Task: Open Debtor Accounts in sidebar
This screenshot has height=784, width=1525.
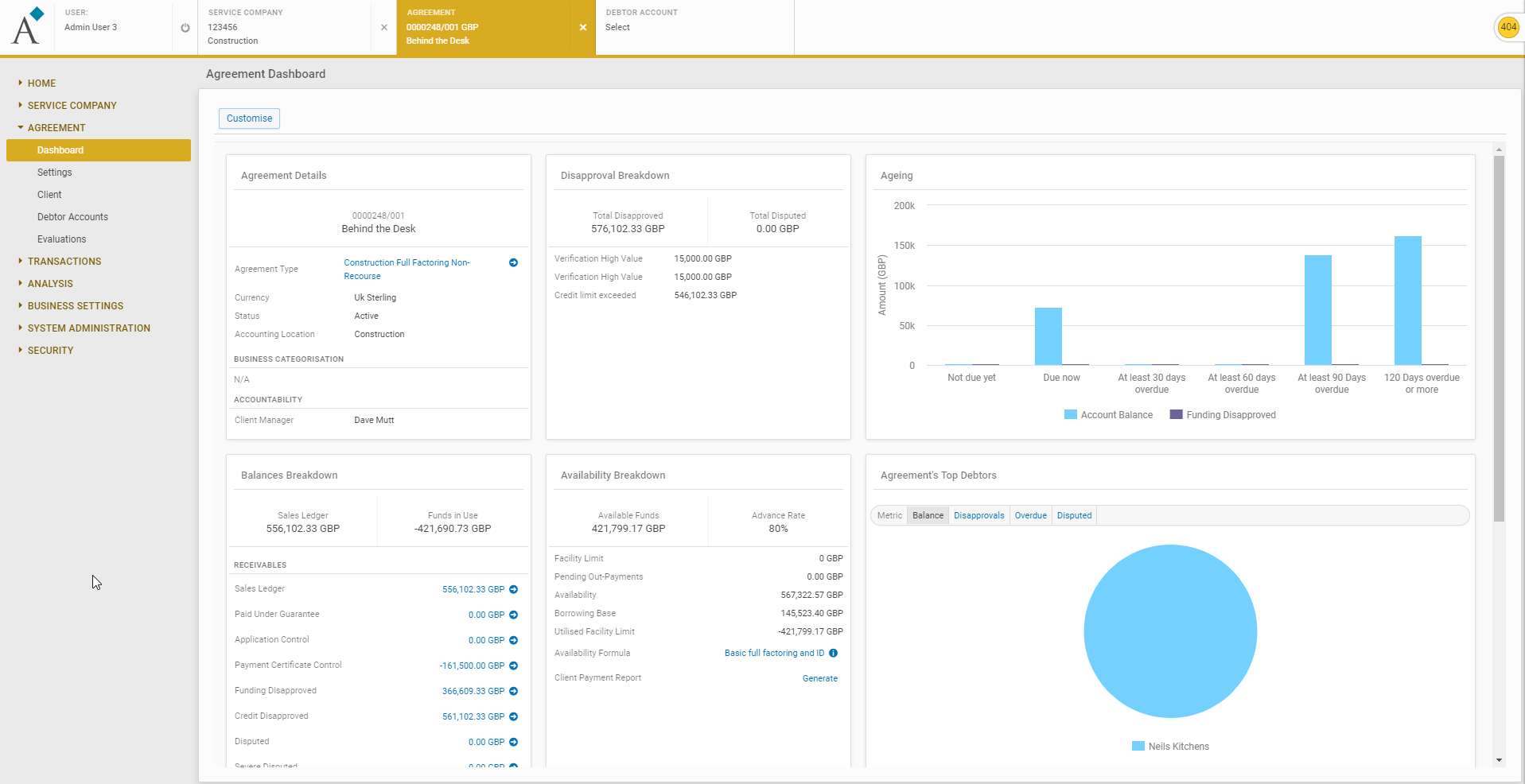Action: (72, 217)
